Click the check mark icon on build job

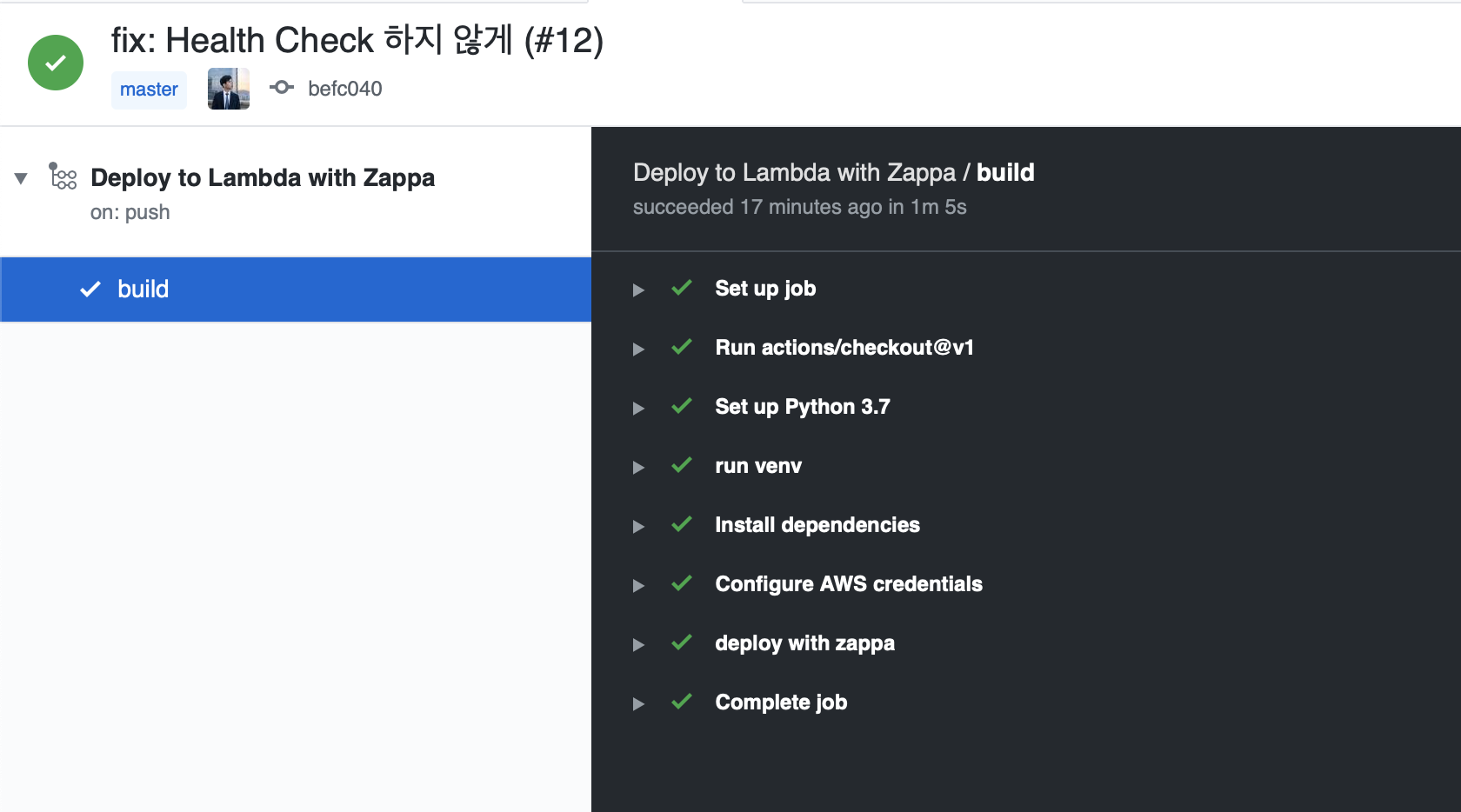point(90,290)
